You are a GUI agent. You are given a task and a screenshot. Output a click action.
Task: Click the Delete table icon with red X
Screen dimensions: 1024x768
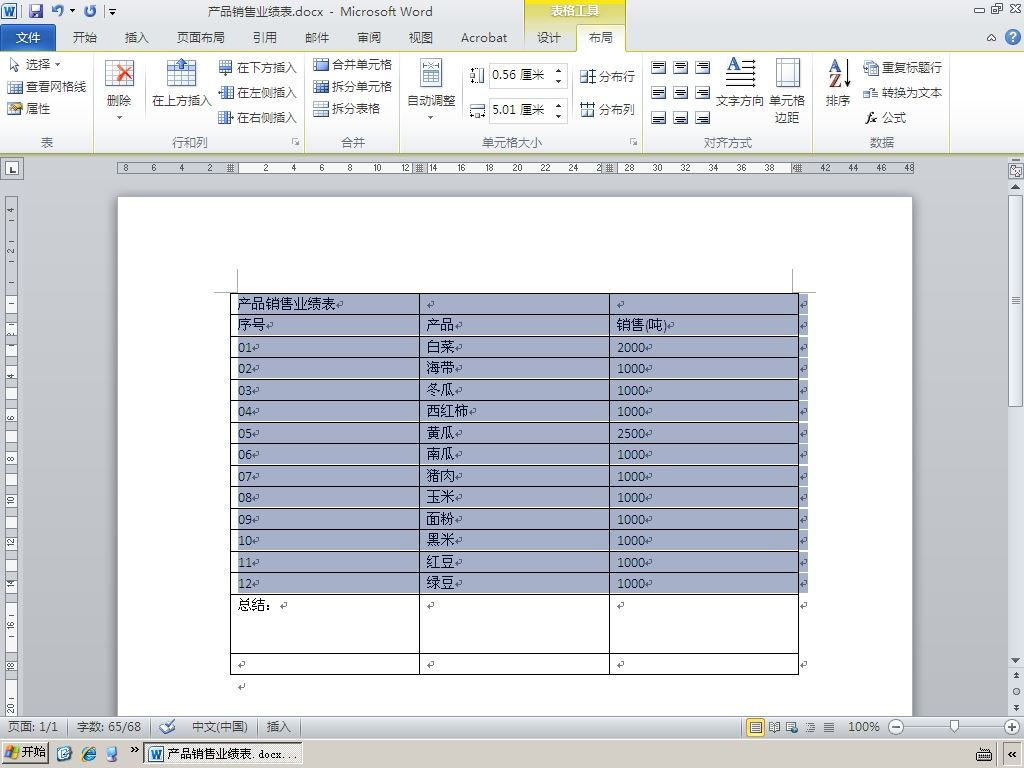click(120, 73)
